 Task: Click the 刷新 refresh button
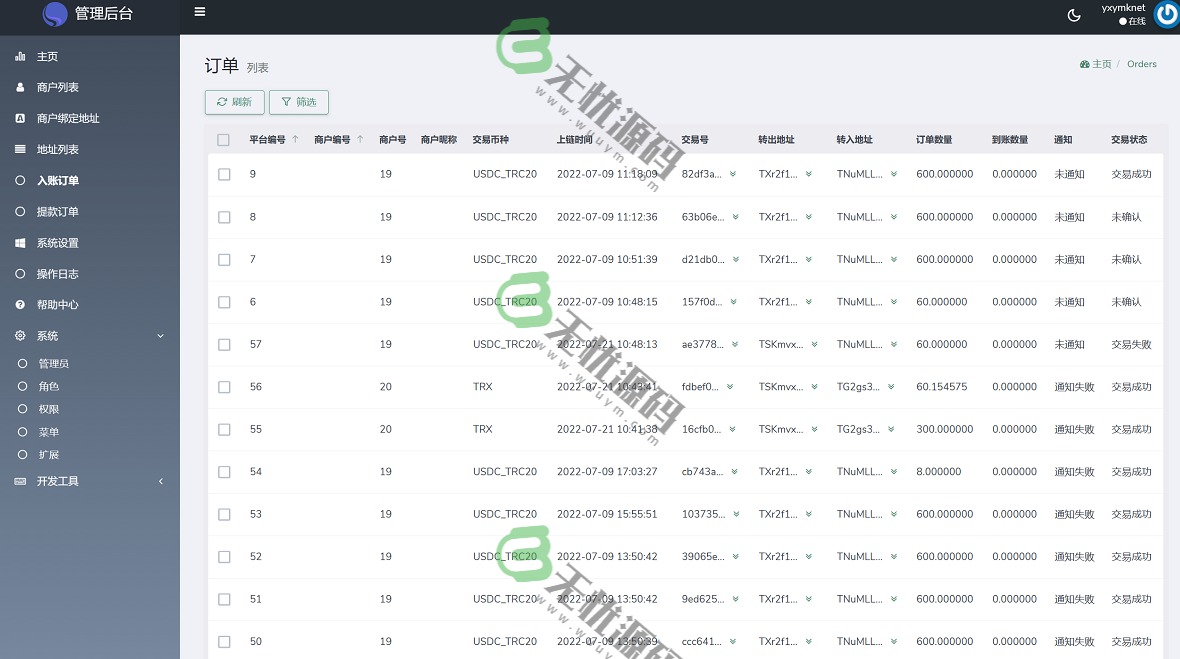234,102
